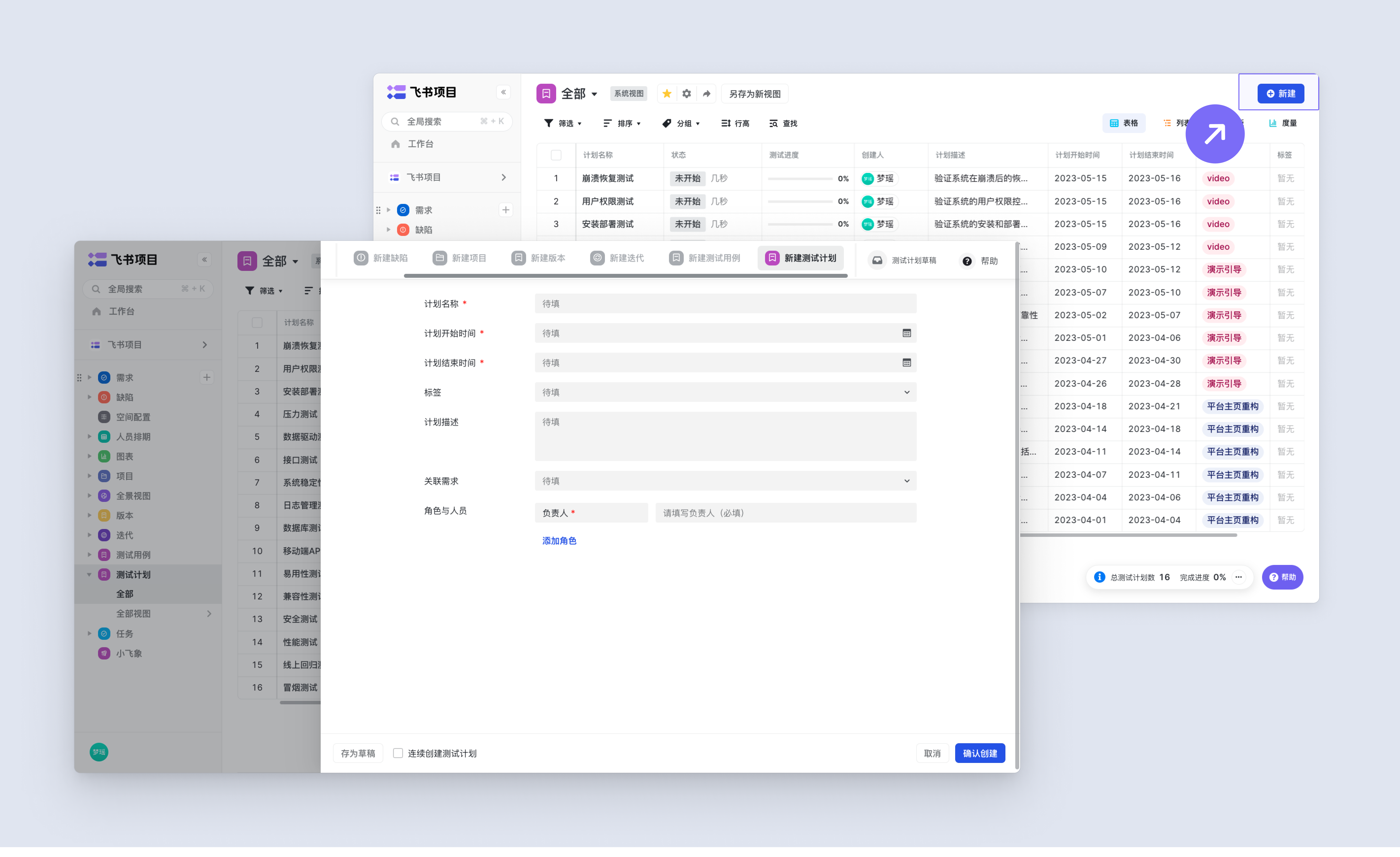Expand 飞书项目 chevron in back window sidebar

click(x=503, y=178)
